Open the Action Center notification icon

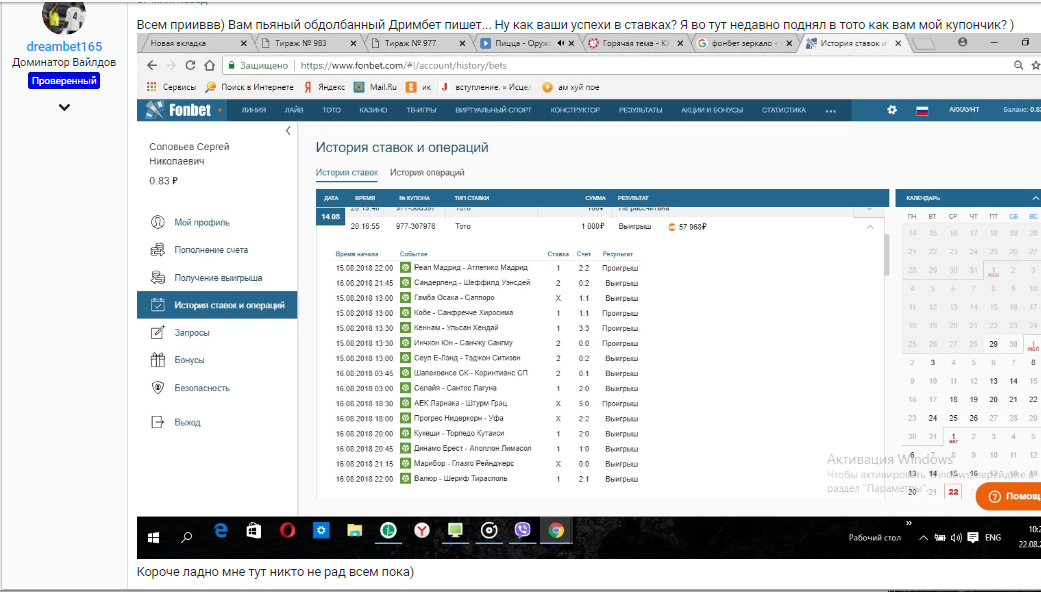(973, 538)
